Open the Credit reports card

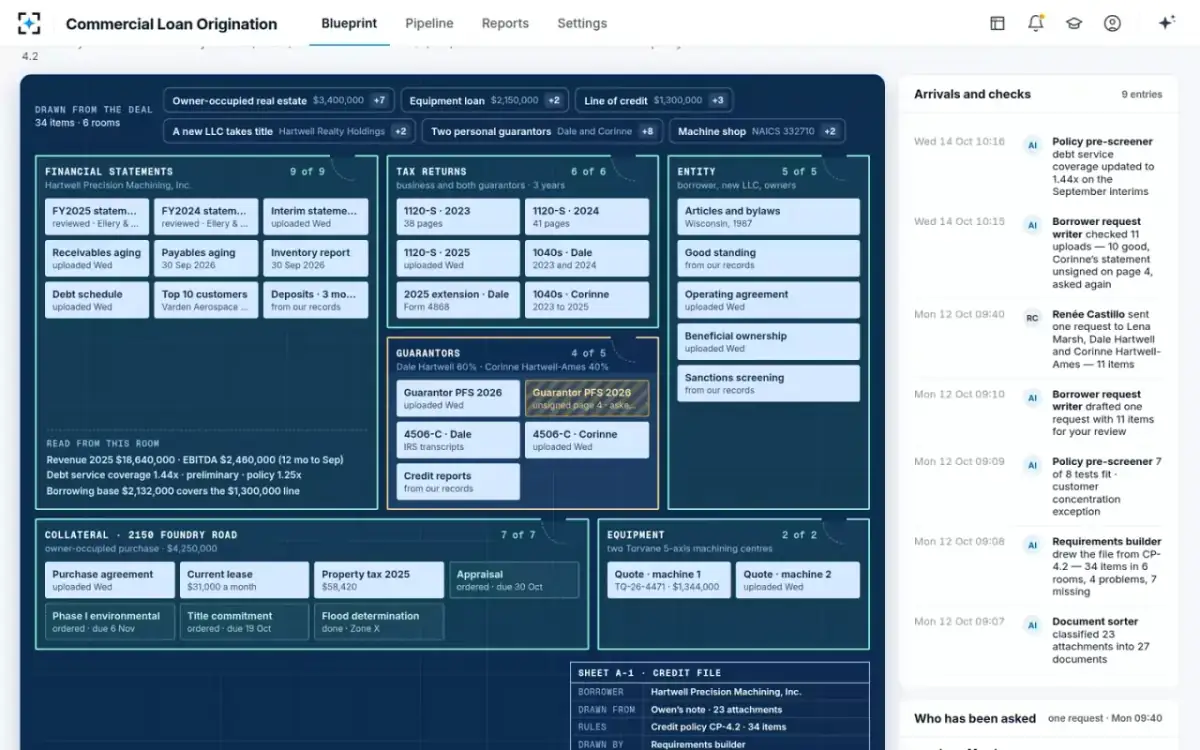pyautogui.click(x=458, y=482)
